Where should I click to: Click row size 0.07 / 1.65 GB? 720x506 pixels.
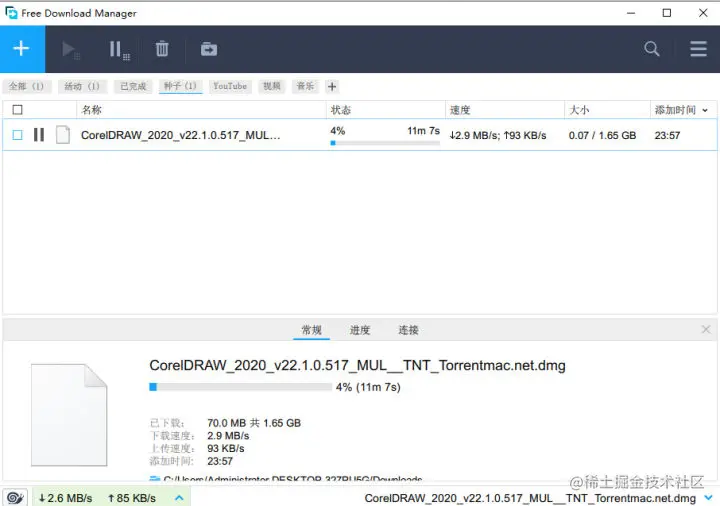pyautogui.click(x=602, y=135)
